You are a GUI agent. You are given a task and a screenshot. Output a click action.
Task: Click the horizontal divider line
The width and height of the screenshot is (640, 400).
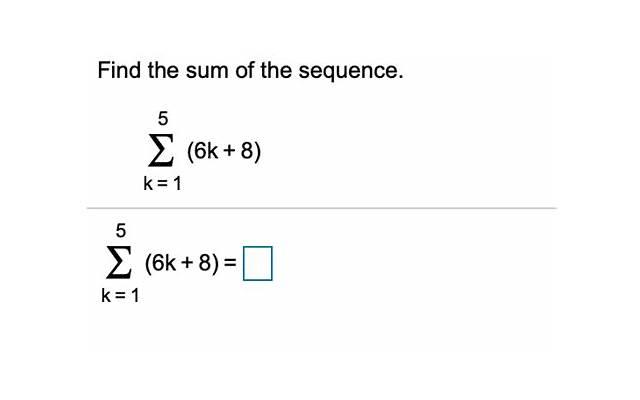[322, 208]
